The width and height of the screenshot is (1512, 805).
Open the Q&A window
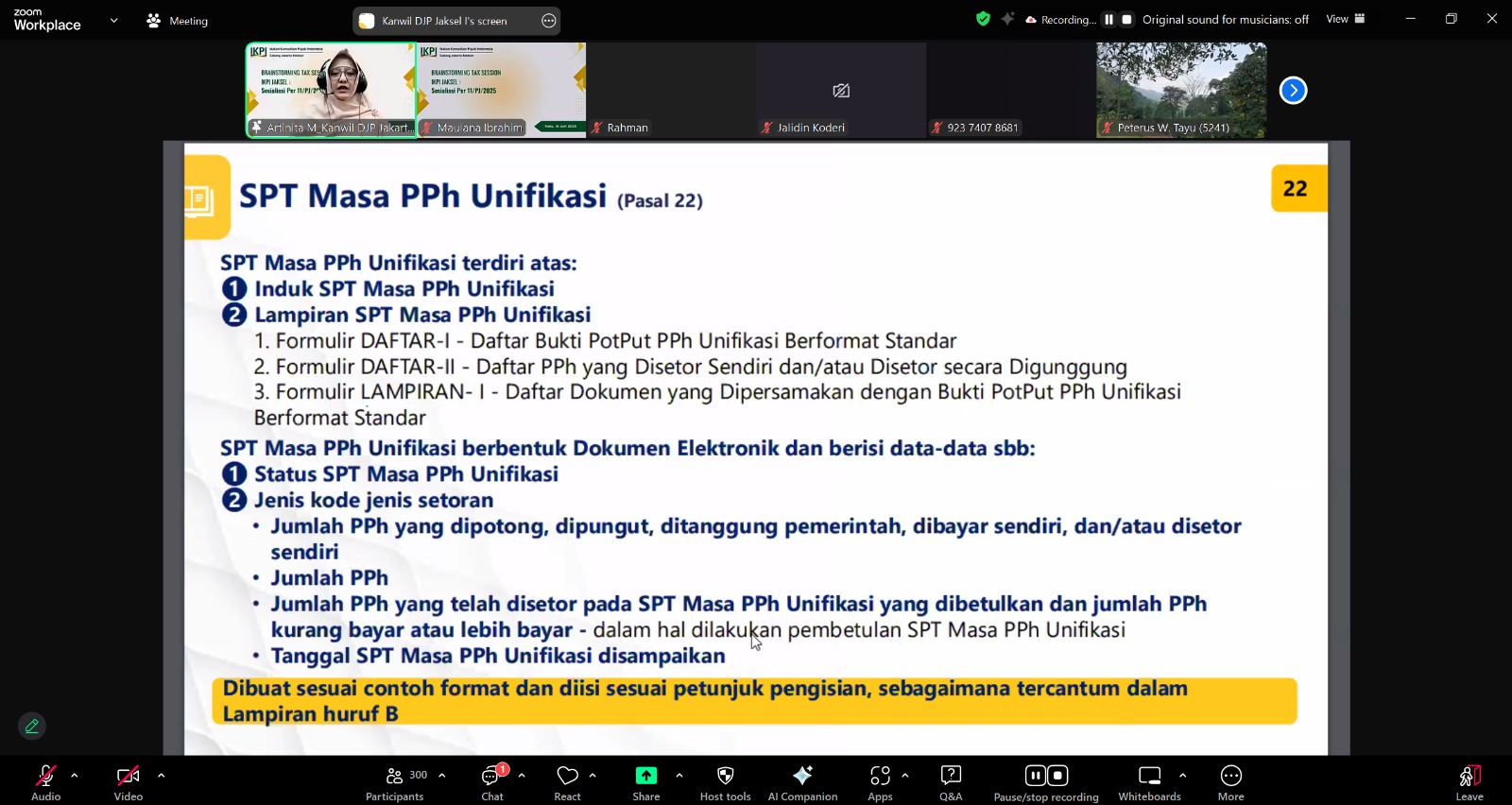point(951,782)
